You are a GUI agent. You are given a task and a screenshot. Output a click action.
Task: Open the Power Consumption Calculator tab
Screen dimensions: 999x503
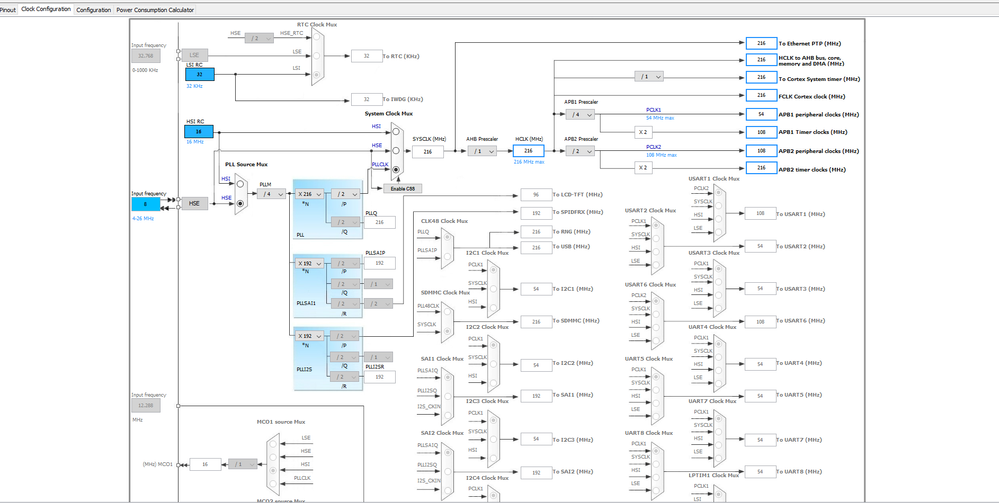pos(155,10)
